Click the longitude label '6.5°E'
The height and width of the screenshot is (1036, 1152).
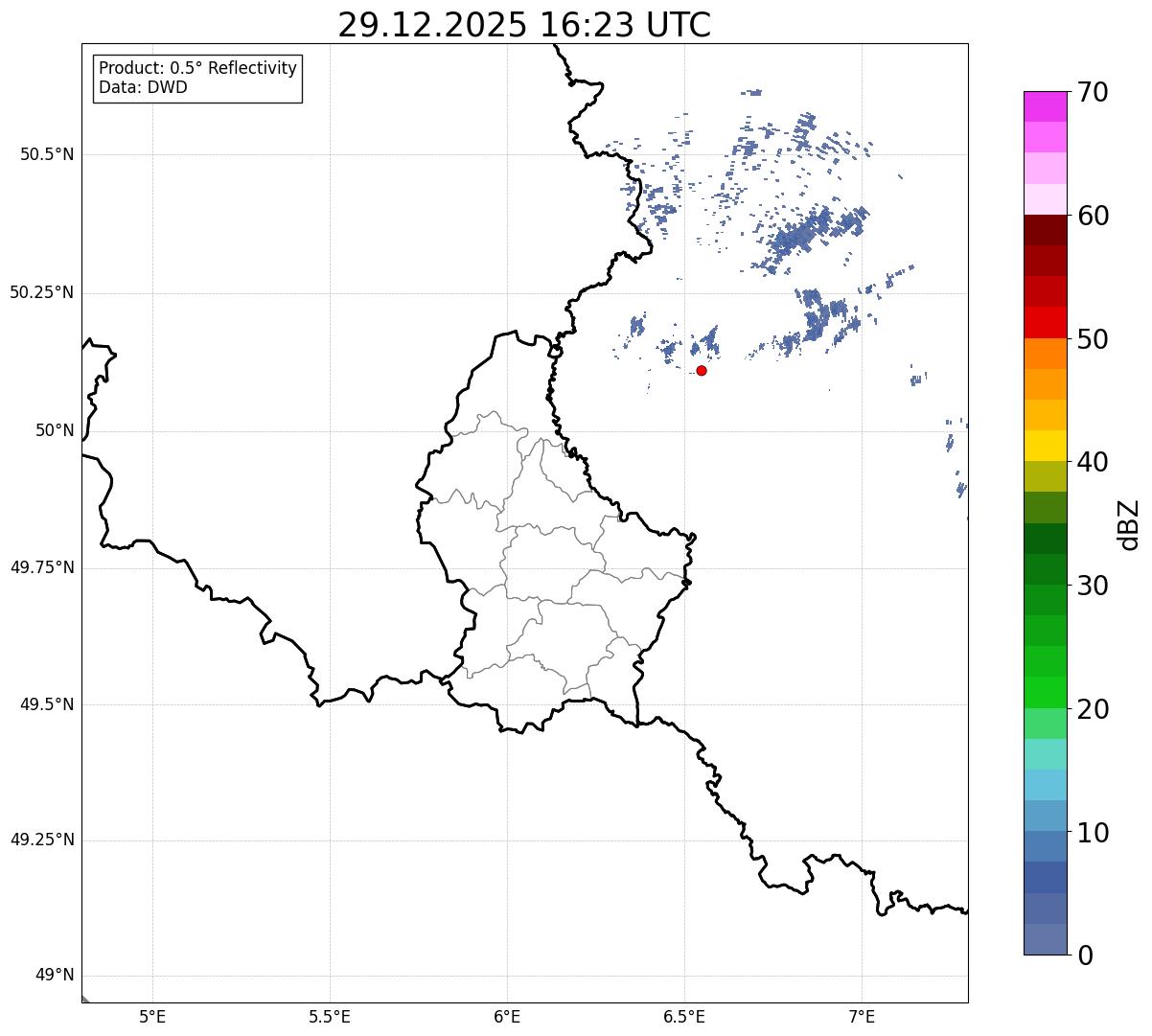(x=684, y=1018)
